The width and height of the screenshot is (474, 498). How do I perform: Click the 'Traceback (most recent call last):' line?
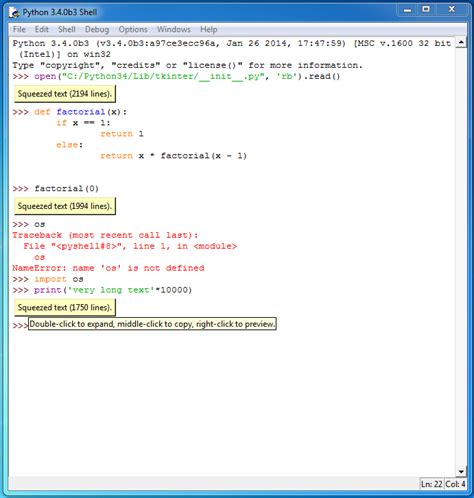coord(105,235)
